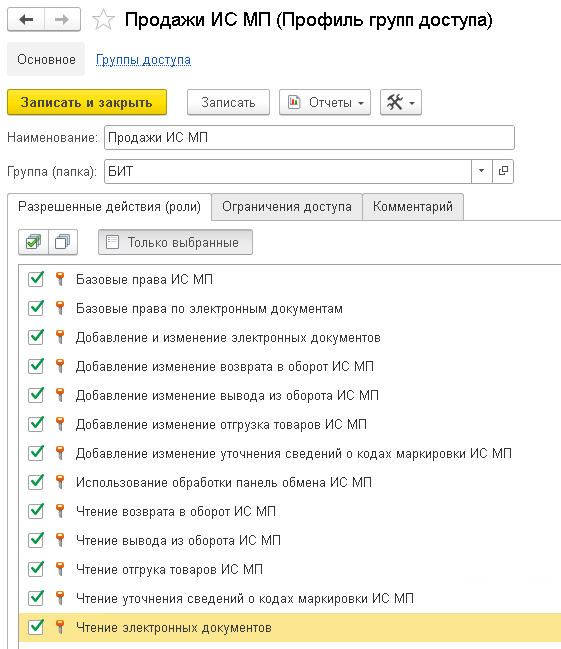Add the profile to favorites via the star
The width and height of the screenshot is (561, 649).
[103, 20]
